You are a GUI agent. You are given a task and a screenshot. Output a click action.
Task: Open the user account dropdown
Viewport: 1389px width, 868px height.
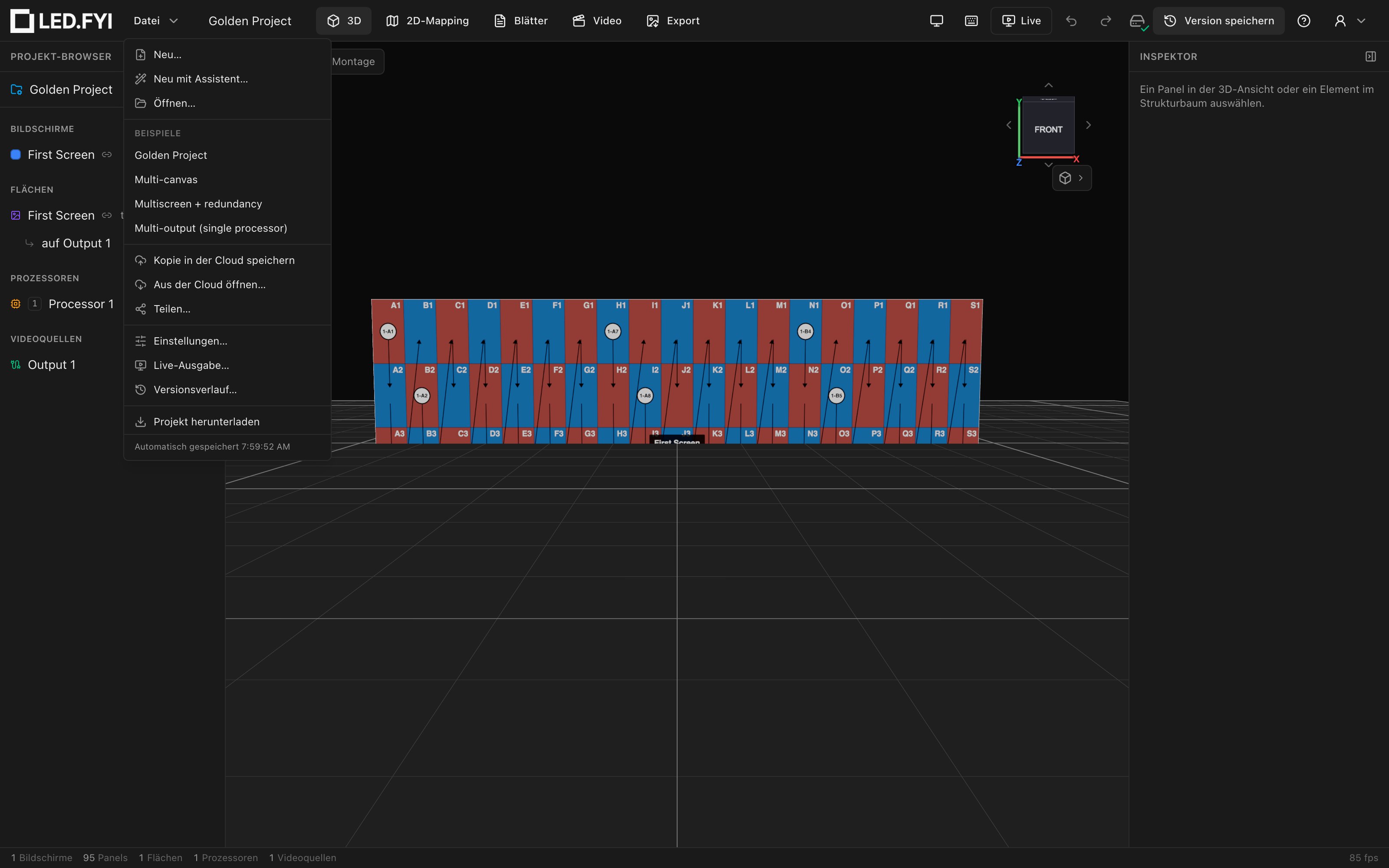pos(1350,21)
